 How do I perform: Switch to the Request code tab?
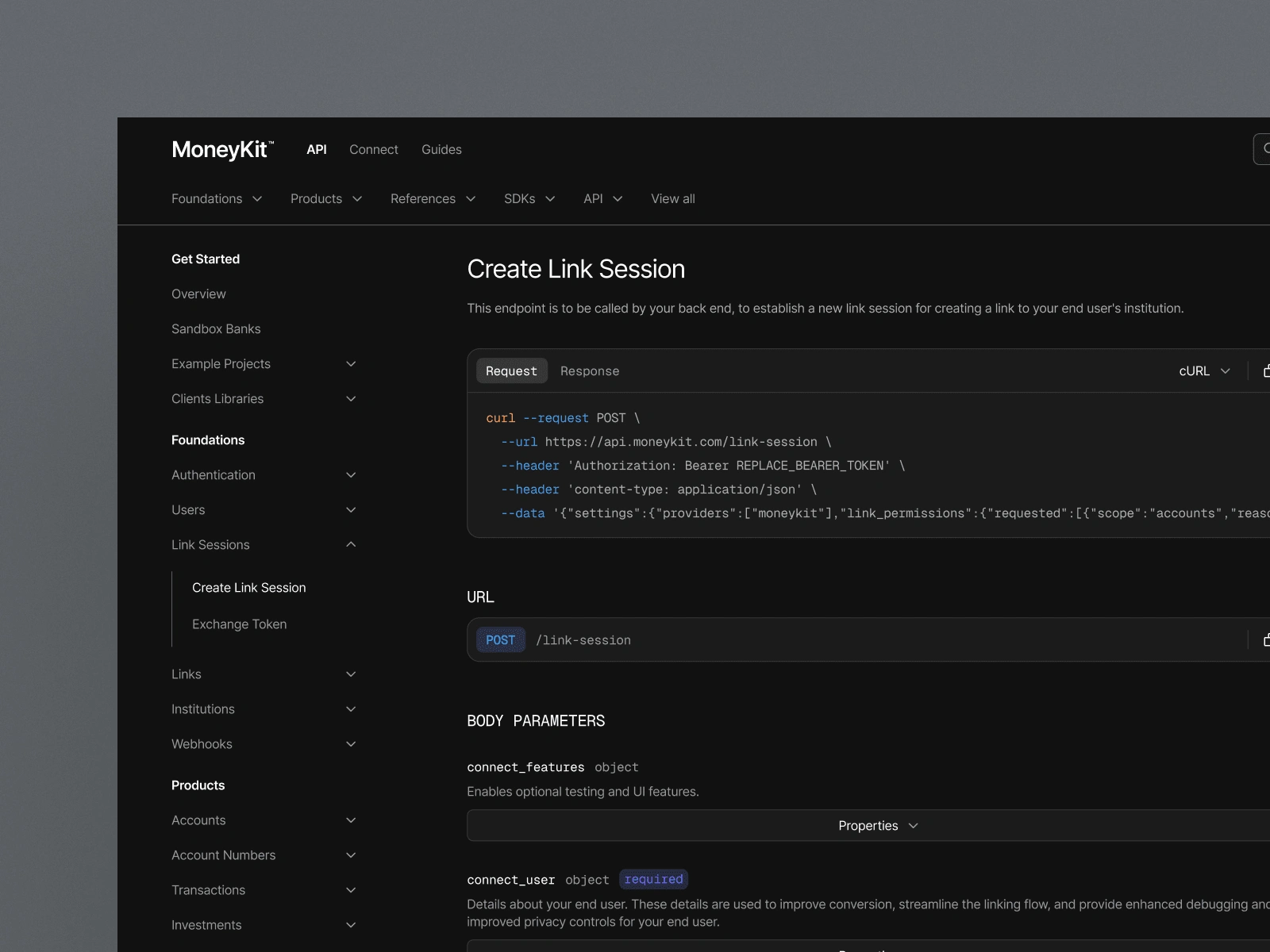click(511, 370)
